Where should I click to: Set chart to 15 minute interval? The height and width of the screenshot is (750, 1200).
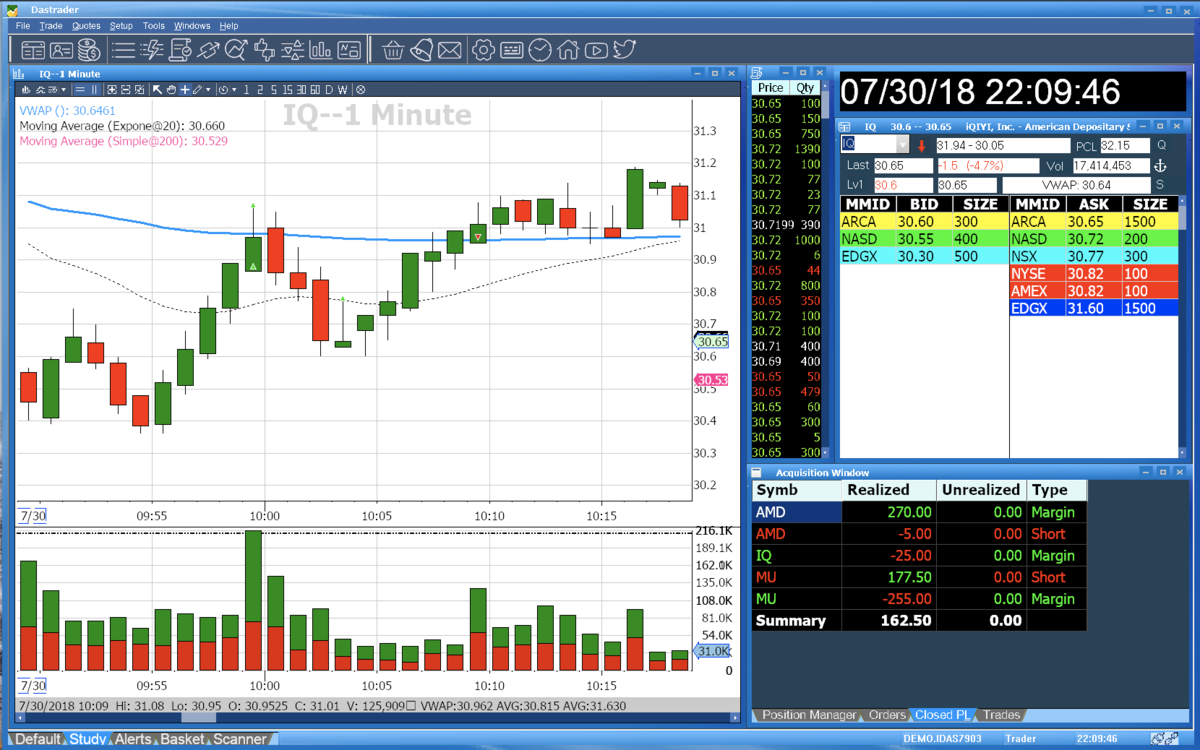(x=287, y=90)
